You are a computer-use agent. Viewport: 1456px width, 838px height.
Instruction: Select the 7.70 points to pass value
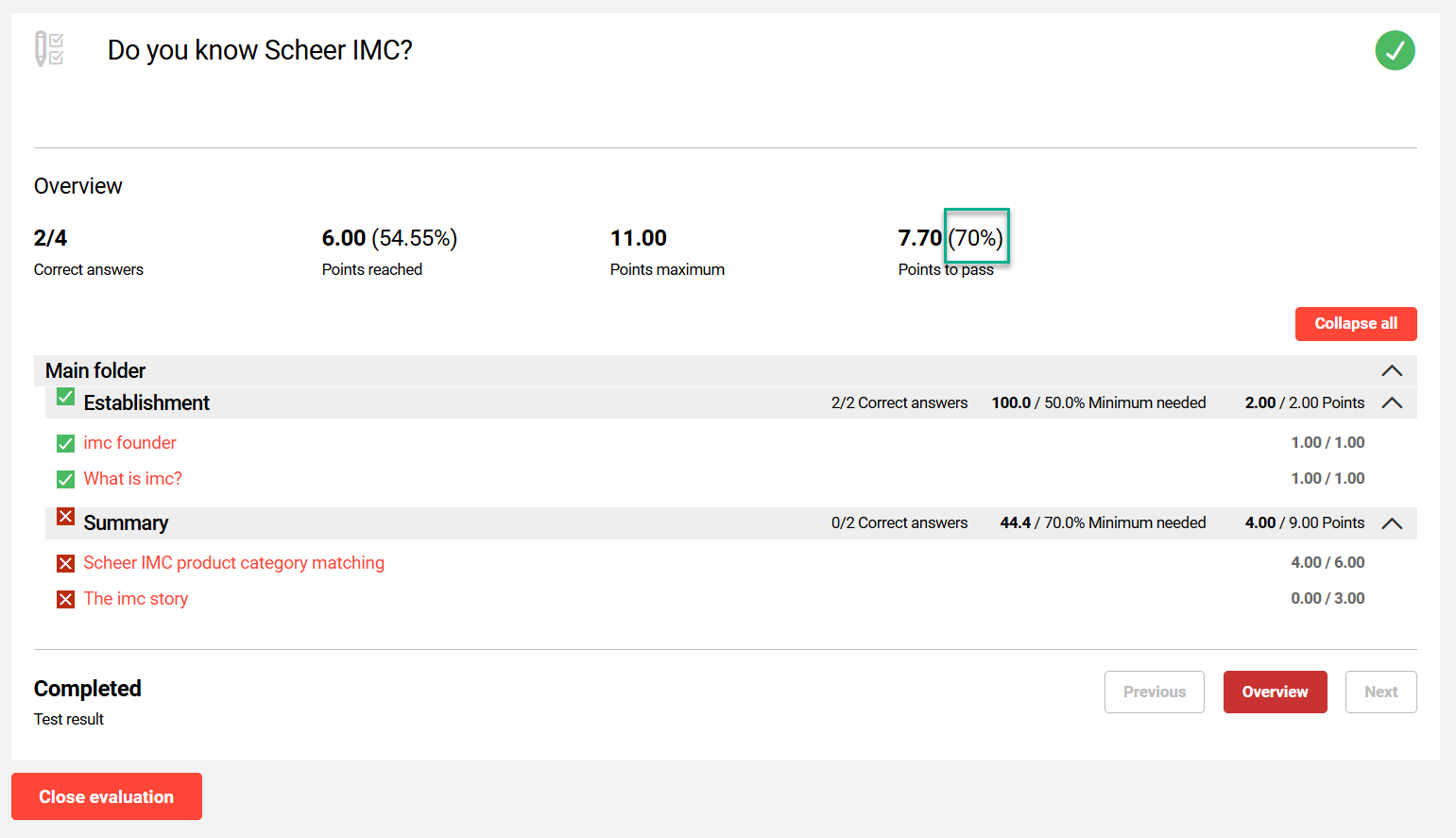pyautogui.click(x=920, y=238)
